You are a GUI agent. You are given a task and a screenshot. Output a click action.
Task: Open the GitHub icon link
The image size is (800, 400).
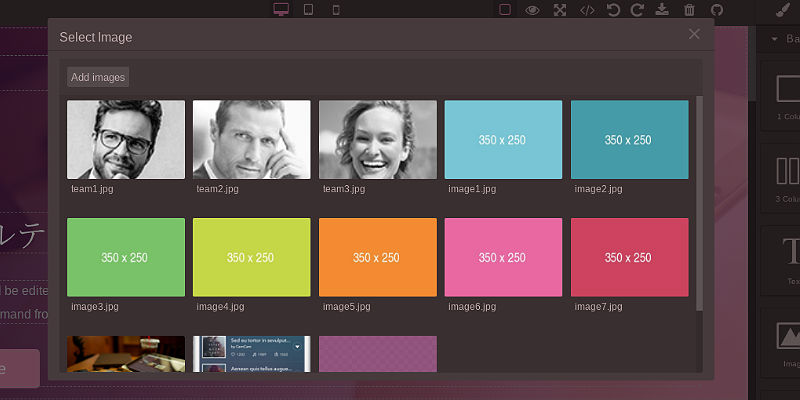click(x=717, y=10)
